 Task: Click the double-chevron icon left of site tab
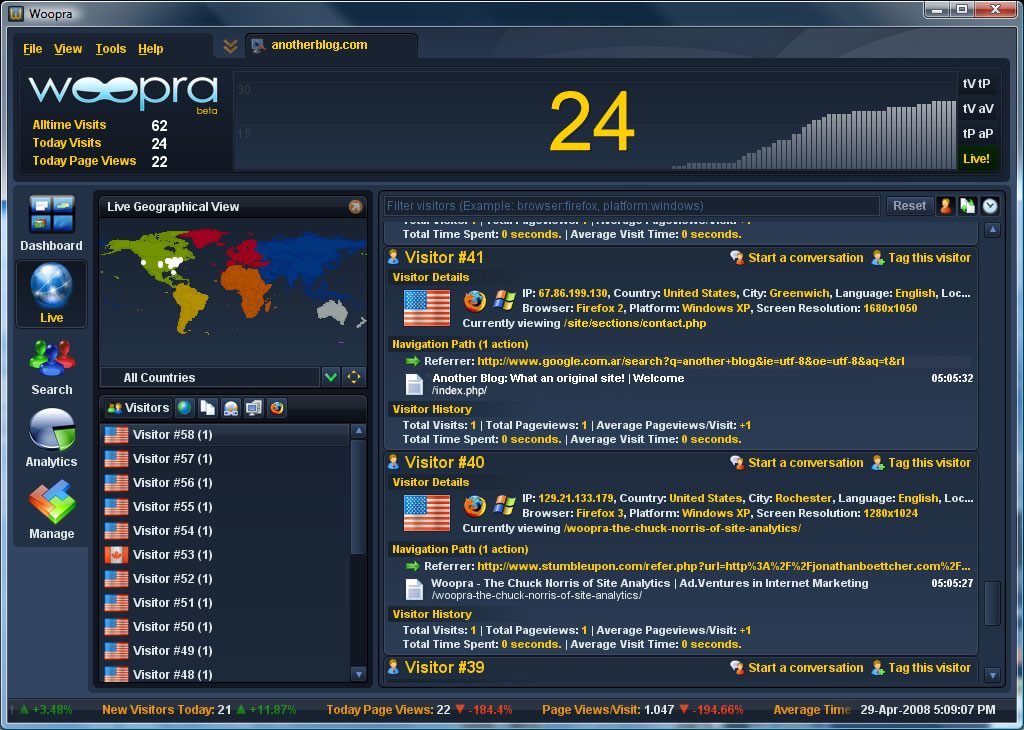230,46
